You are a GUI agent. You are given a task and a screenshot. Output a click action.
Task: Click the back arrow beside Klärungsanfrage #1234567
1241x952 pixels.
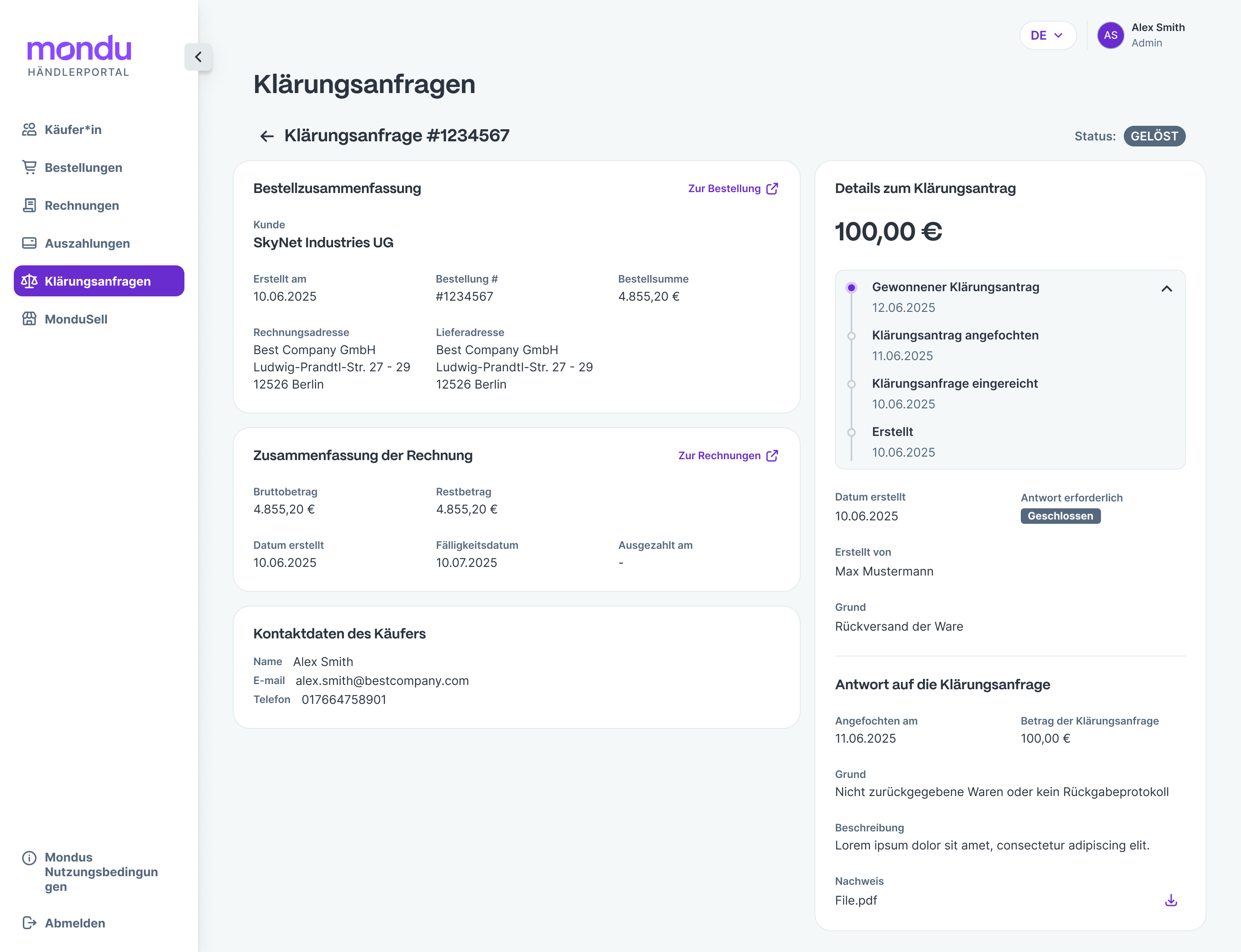click(x=266, y=136)
